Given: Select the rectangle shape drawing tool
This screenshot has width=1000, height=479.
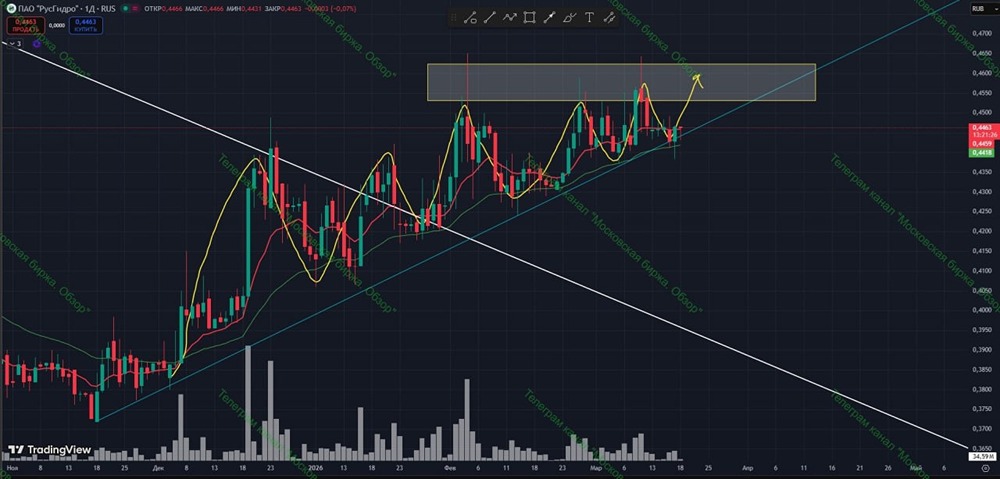Looking at the screenshot, I should coord(529,18).
